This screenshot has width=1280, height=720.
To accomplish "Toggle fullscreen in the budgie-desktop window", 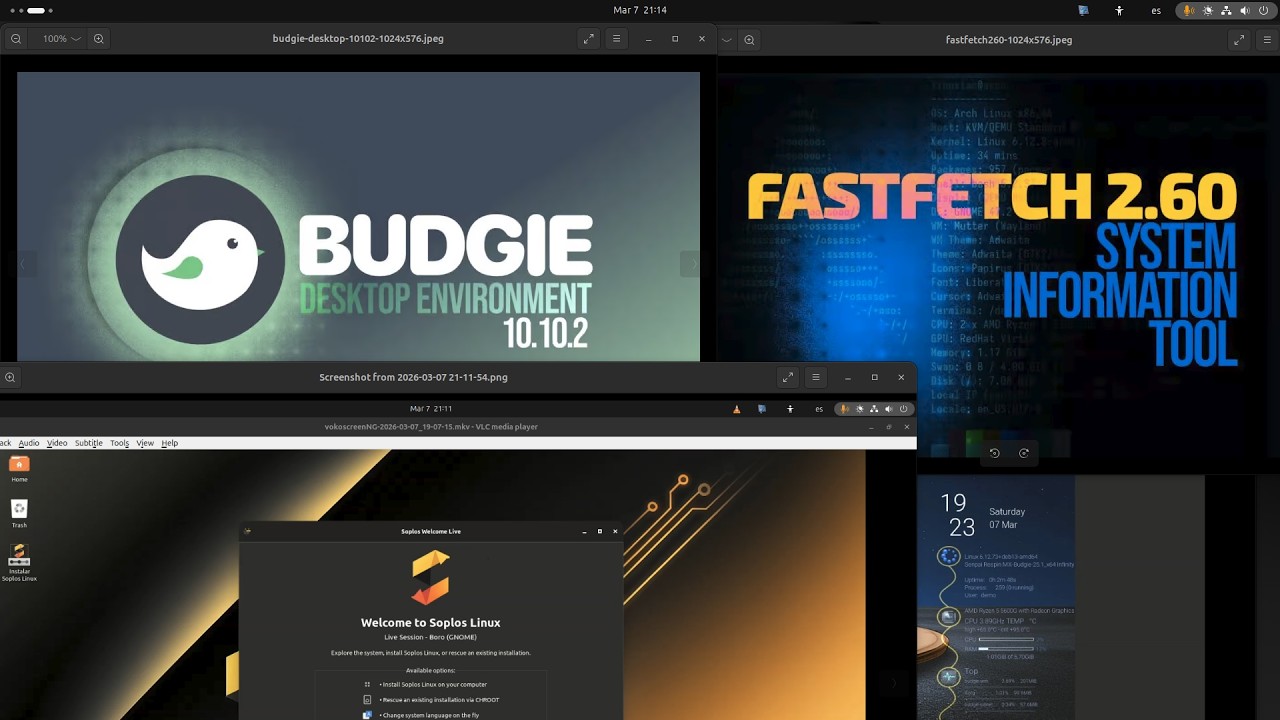I will [588, 39].
